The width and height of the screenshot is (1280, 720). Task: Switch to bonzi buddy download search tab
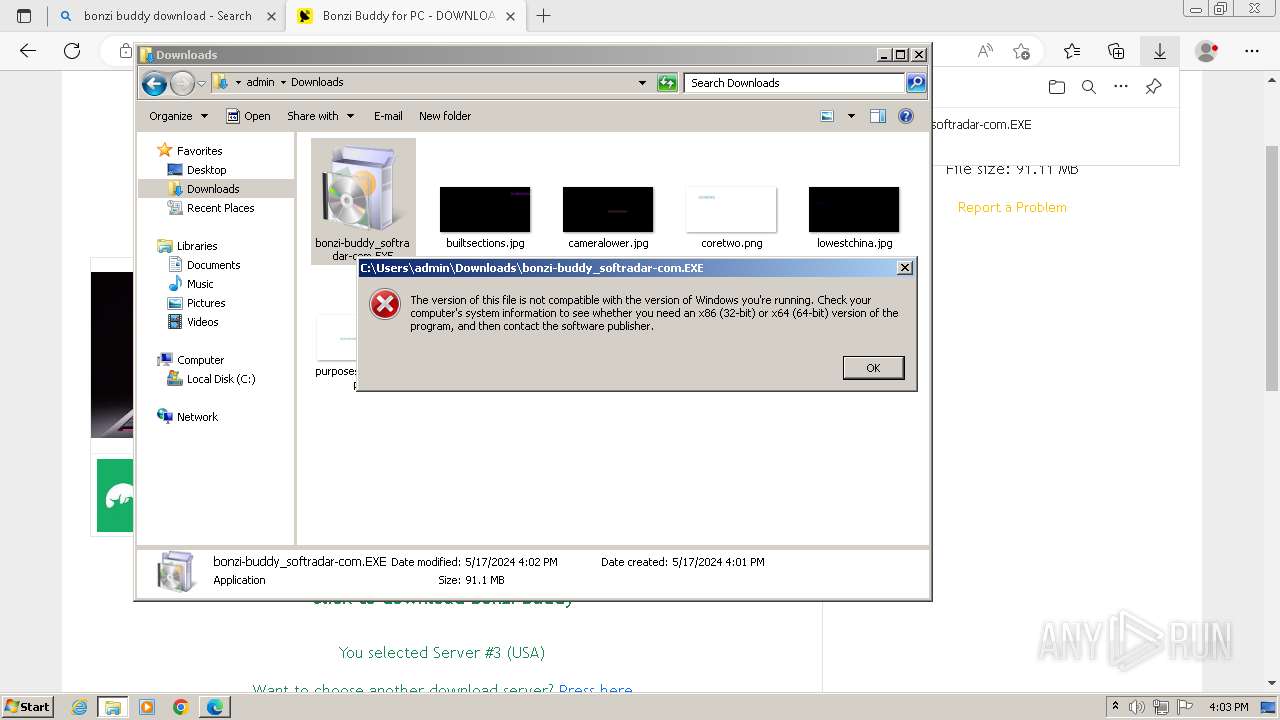166,16
